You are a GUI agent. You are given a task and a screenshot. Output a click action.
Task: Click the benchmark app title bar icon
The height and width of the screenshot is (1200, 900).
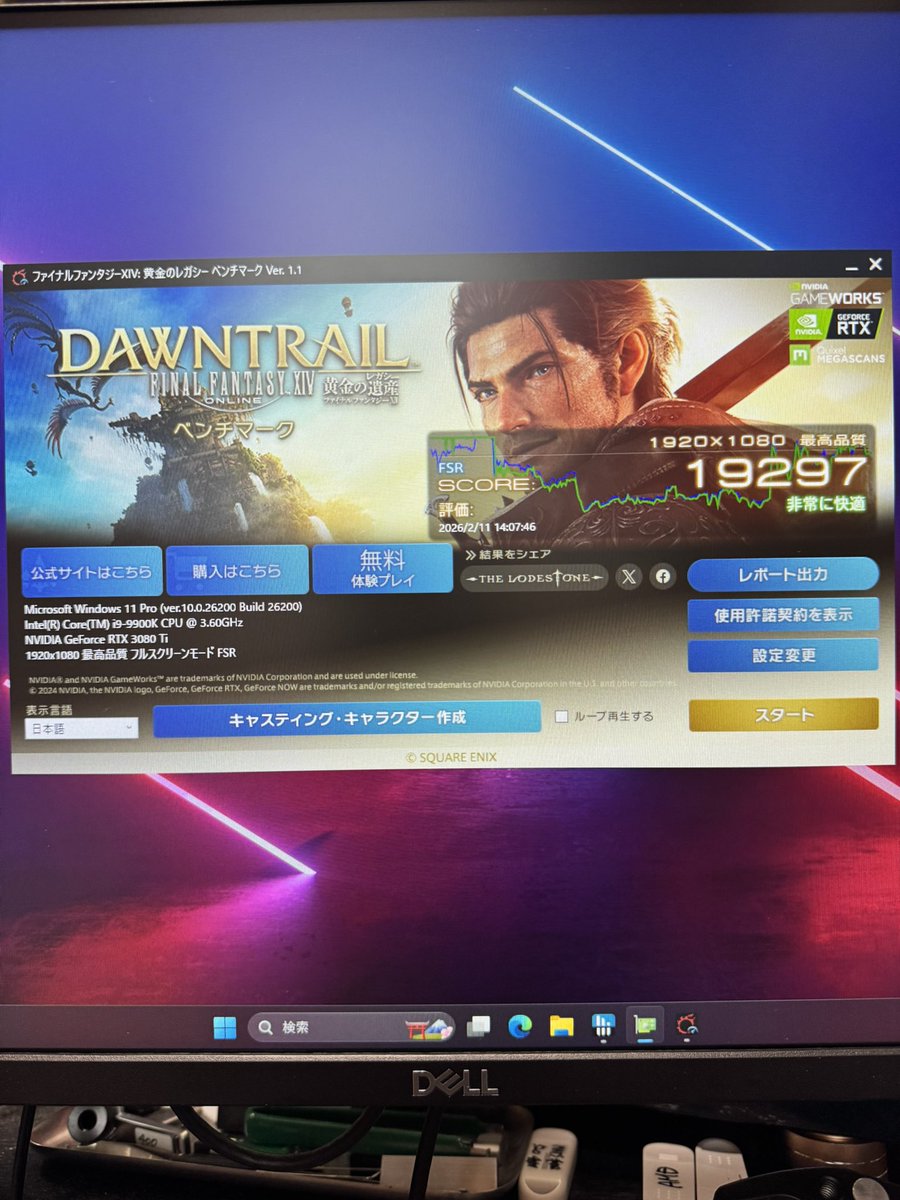pyautogui.click(x=19, y=276)
